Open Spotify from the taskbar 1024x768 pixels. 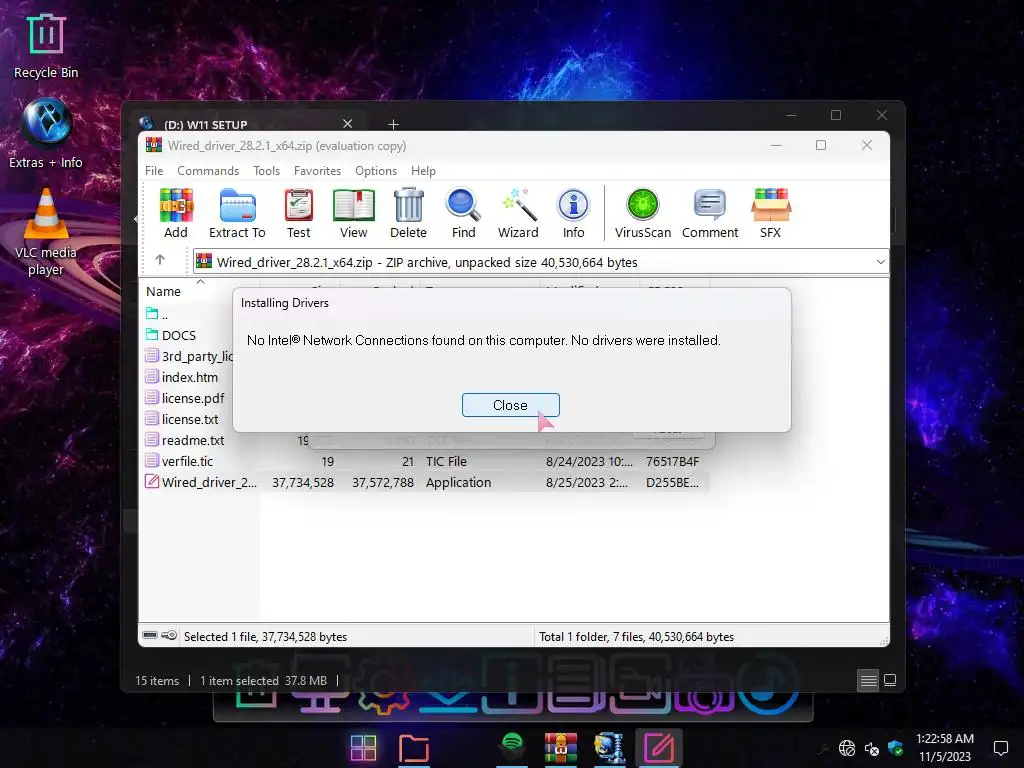(512, 746)
